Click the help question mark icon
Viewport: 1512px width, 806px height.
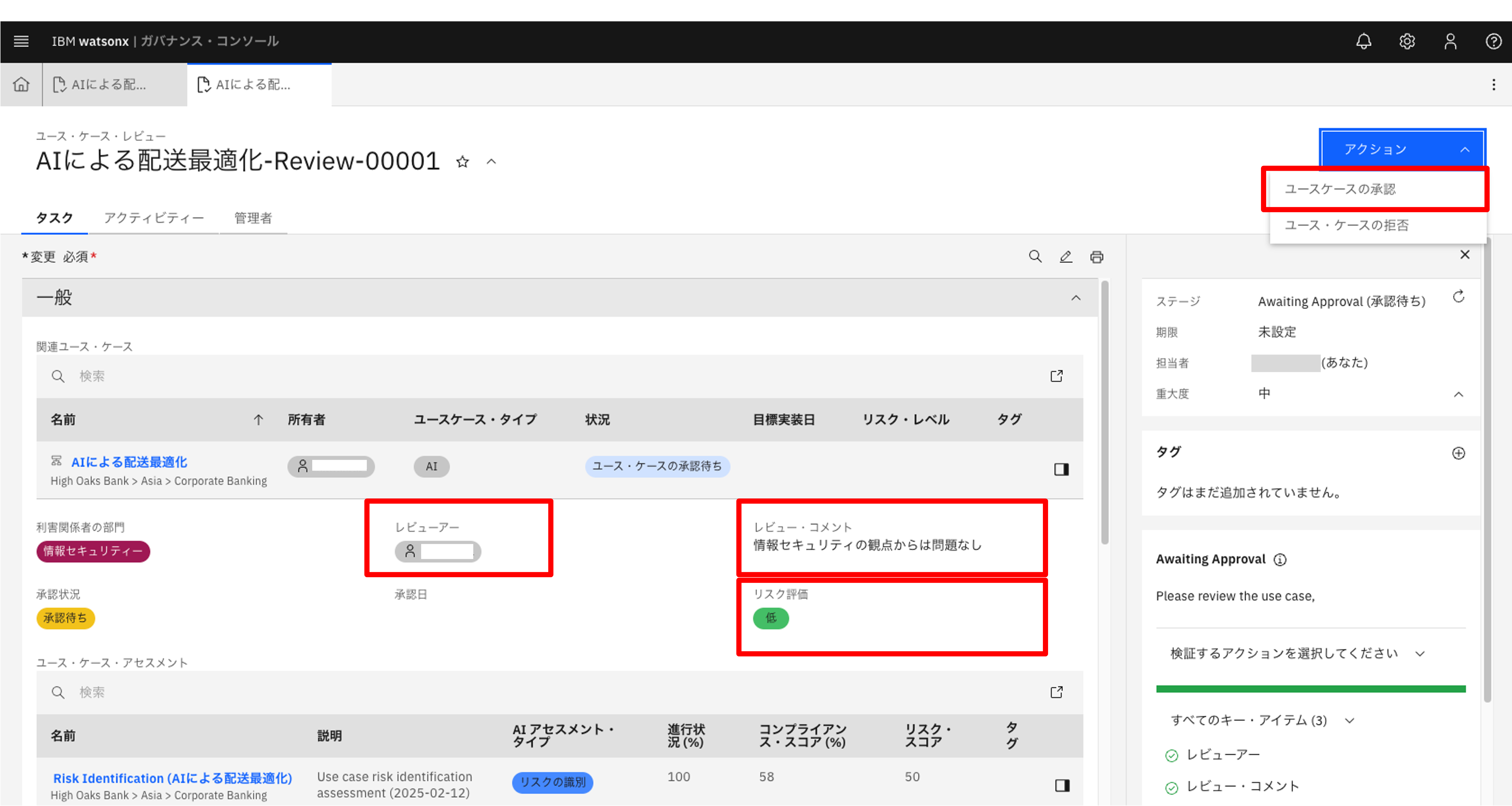[1493, 41]
